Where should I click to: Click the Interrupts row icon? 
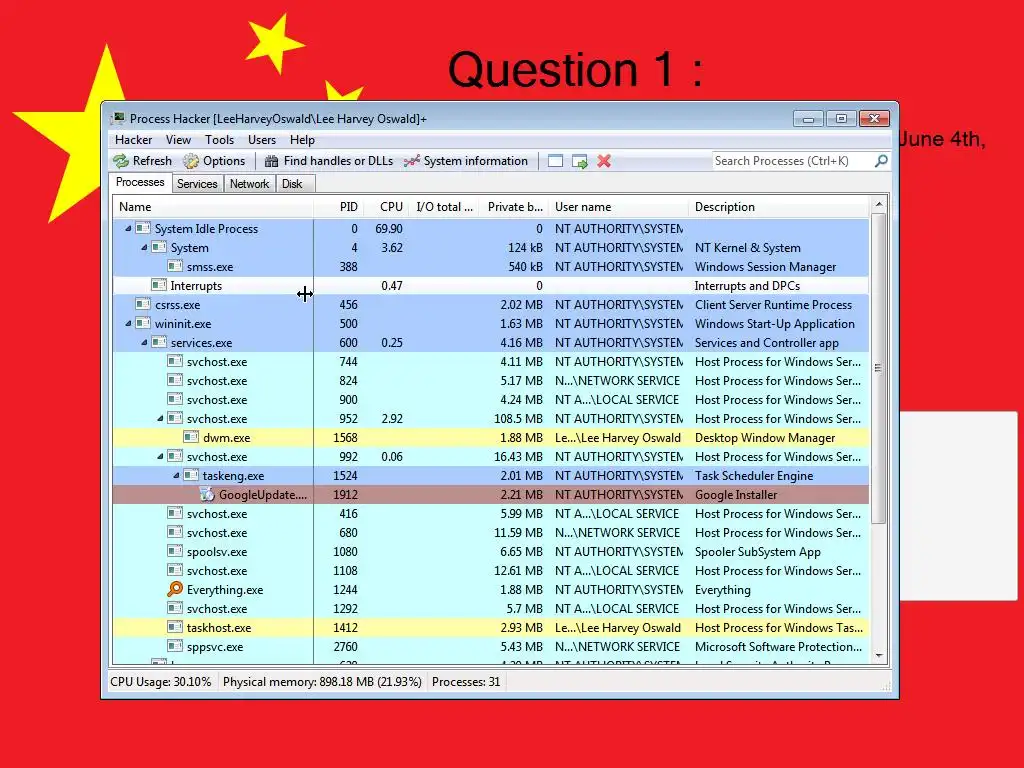click(159, 285)
